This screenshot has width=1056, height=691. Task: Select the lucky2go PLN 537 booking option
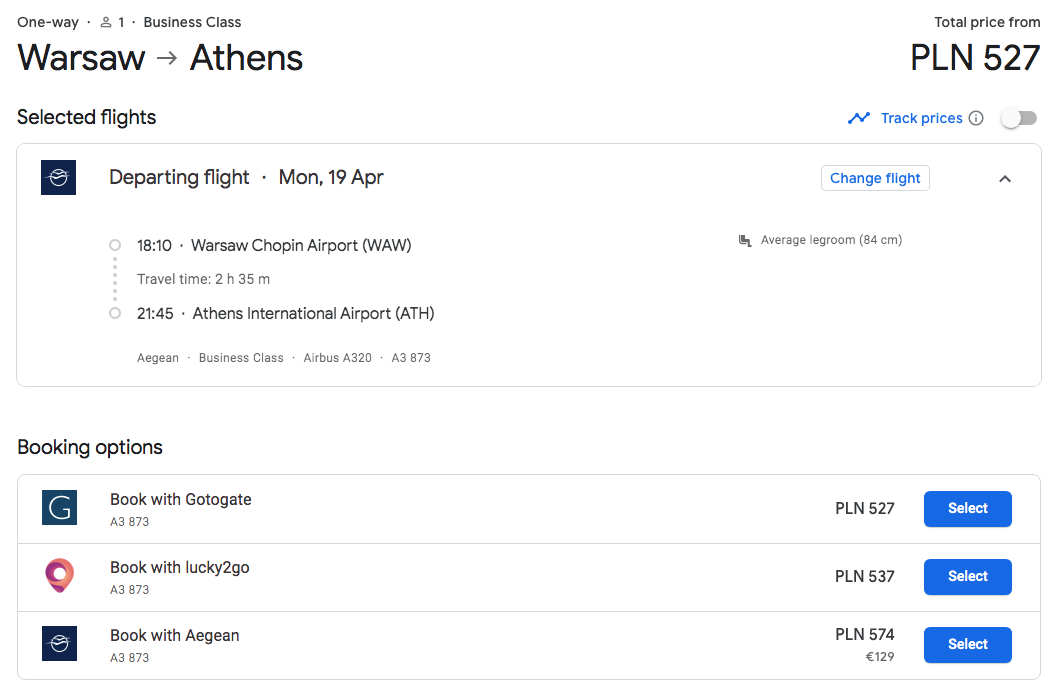967,577
